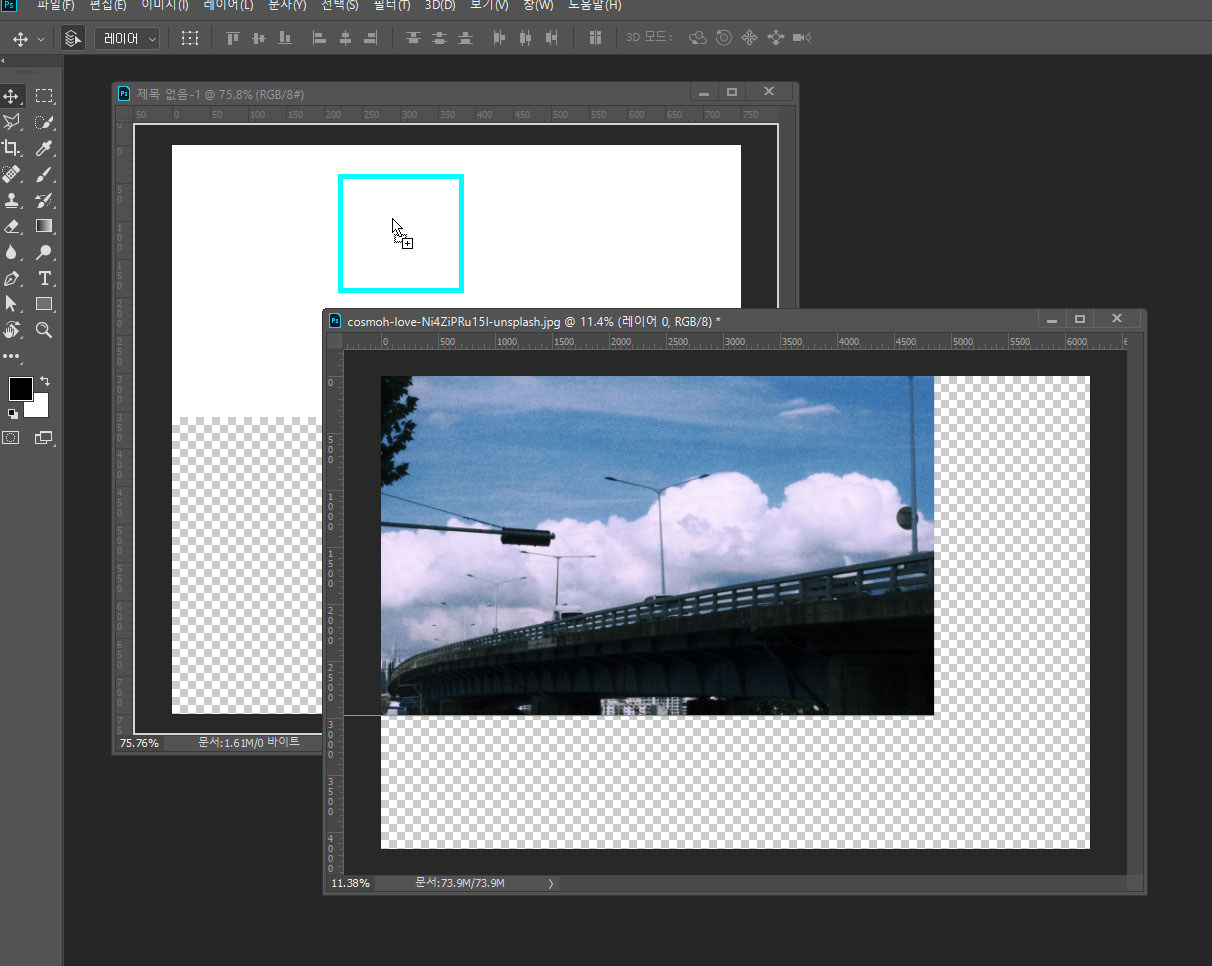This screenshot has height=966, width=1212.
Task: Toggle Auto-Select layers option
Action: [x=72, y=38]
